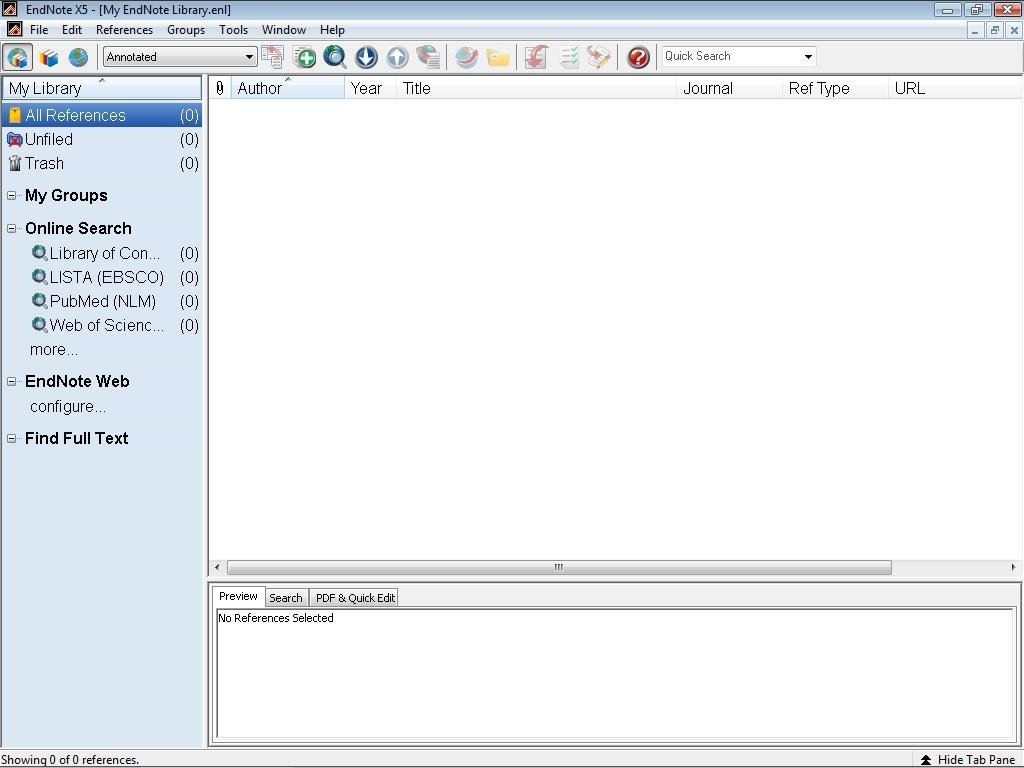The height and width of the screenshot is (768, 1024).
Task: Click the Insert Citation red-arrow icon
Action: [x=536, y=57]
